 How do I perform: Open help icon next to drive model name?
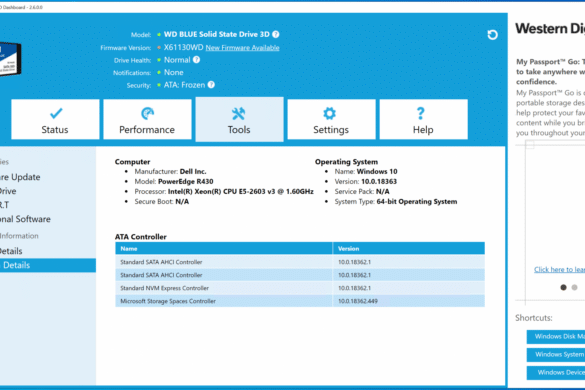coord(276,34)
